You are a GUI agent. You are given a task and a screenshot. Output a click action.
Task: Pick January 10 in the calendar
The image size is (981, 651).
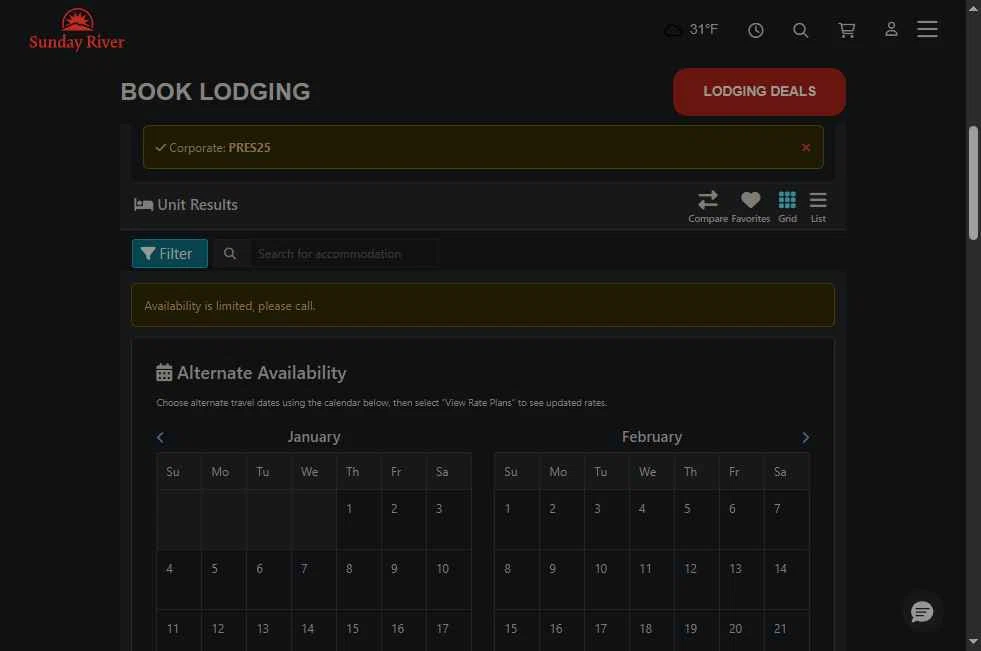pyautogui.click(x=449, y=580)
